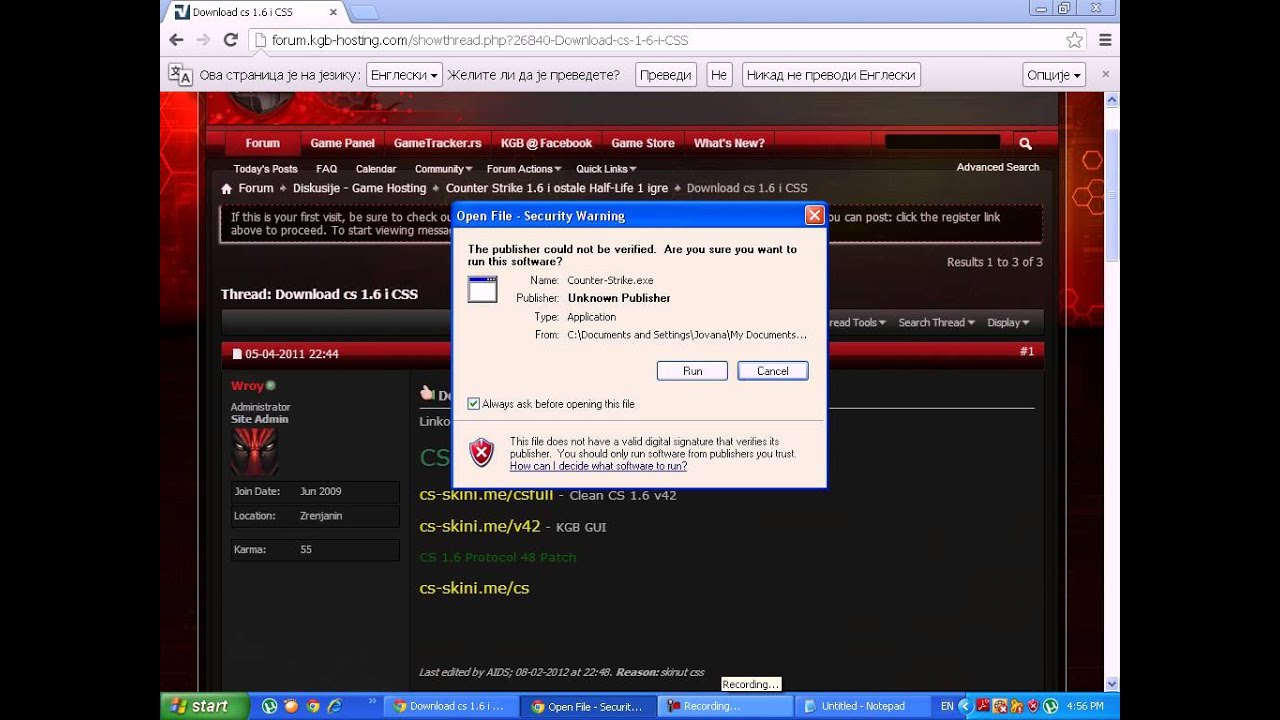1280x720 pixels.
Task: Click the never-translate-English button
Action: [831, 75]
